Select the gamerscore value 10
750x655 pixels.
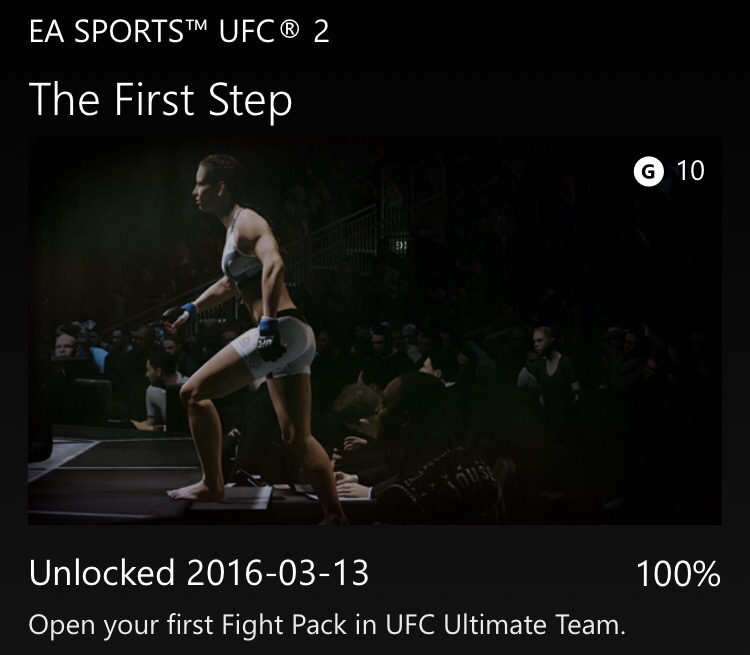690,171
